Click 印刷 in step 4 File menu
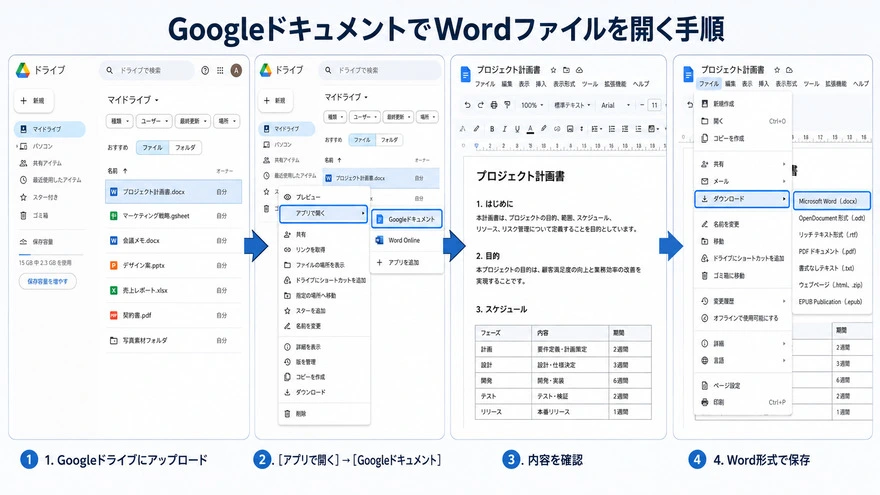Image resolution: width=880 pixels, height=495 pixels. 742,402
